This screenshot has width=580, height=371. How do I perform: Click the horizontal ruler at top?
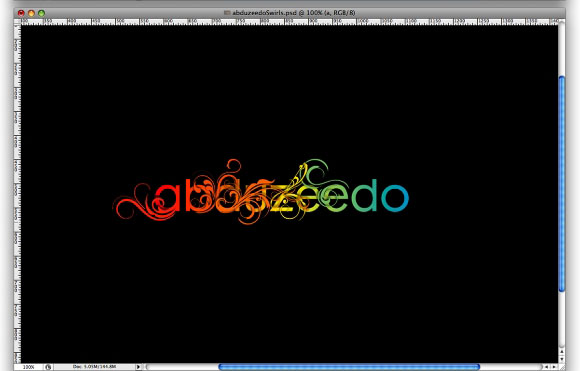click(x=289, y=22)
